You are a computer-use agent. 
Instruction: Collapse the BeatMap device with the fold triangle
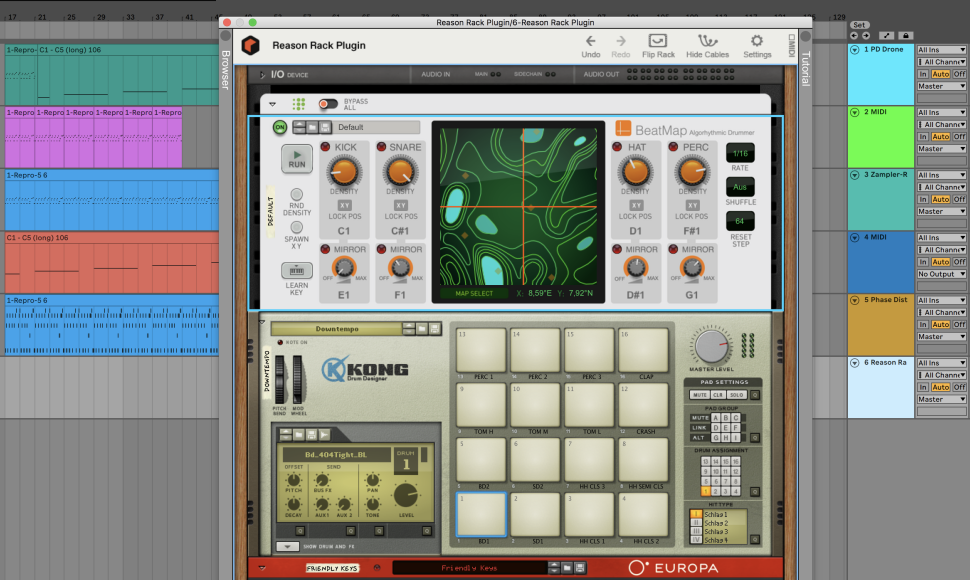[272, 104]
